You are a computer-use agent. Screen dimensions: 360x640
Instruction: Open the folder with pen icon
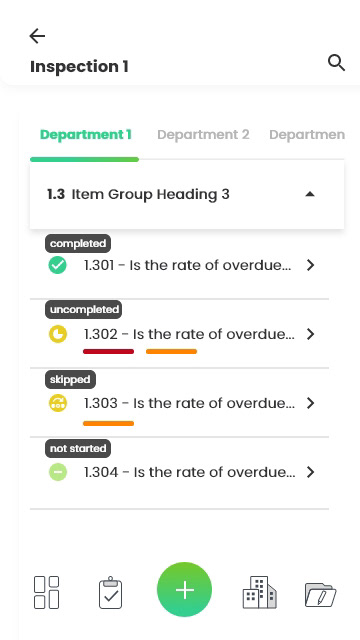pyautogui.click(x=320, y=595)
